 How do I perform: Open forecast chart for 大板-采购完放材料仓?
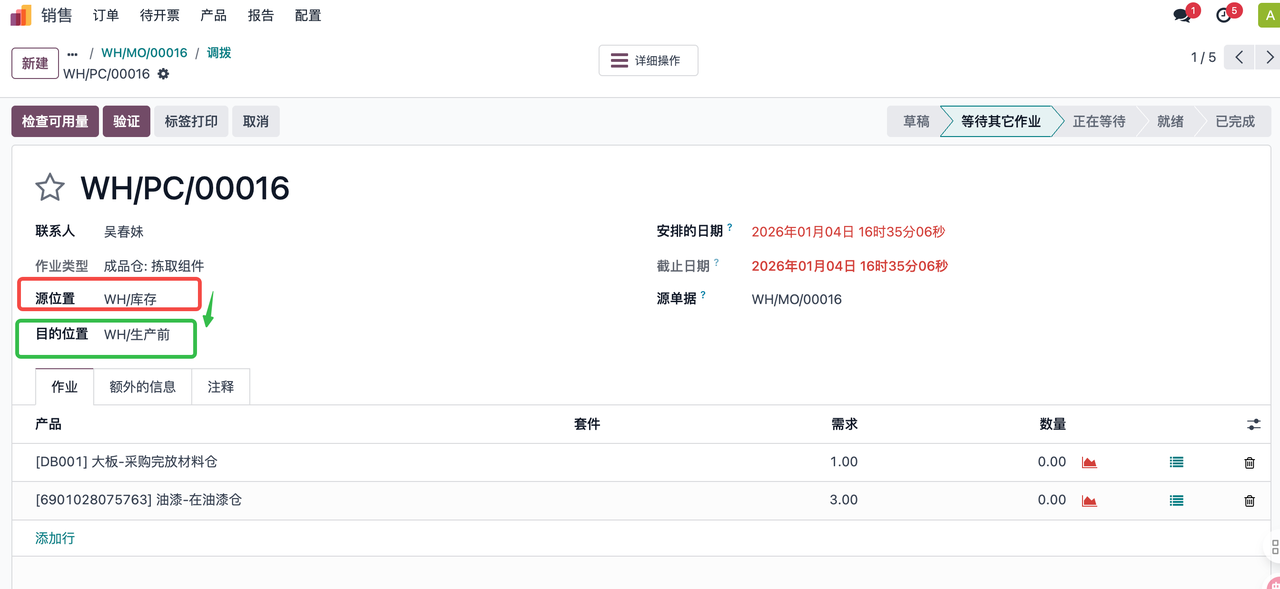tap(1089, 462)
